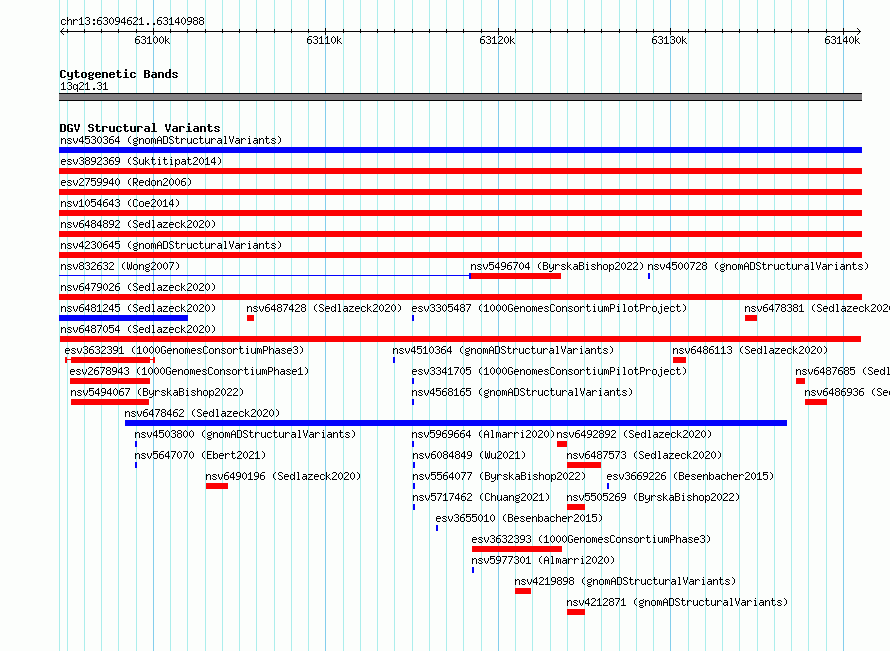
Task: Click the long blue nsv6478462 variant bar
Action: [x=456, y=423]
